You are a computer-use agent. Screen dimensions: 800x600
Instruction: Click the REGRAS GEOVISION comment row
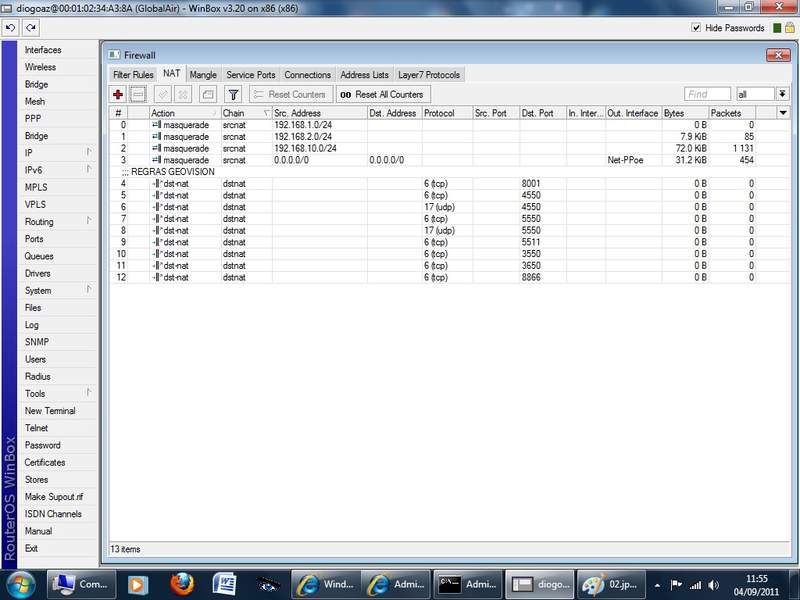click(449, 171)
